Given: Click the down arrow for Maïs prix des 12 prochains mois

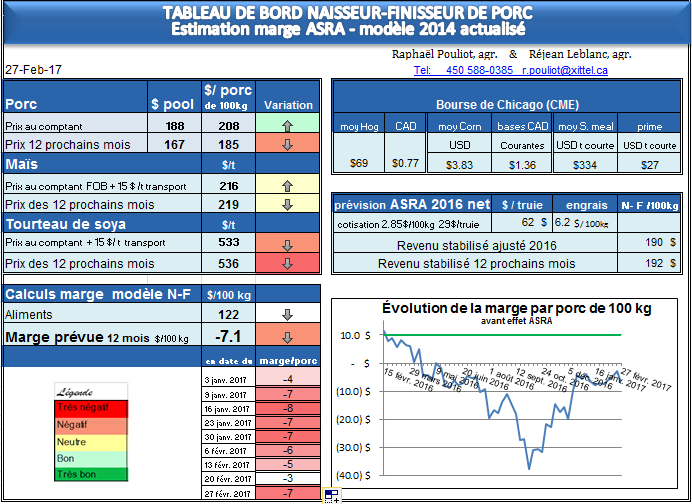Looking at the screenshot, I should (x=288, y=204).
